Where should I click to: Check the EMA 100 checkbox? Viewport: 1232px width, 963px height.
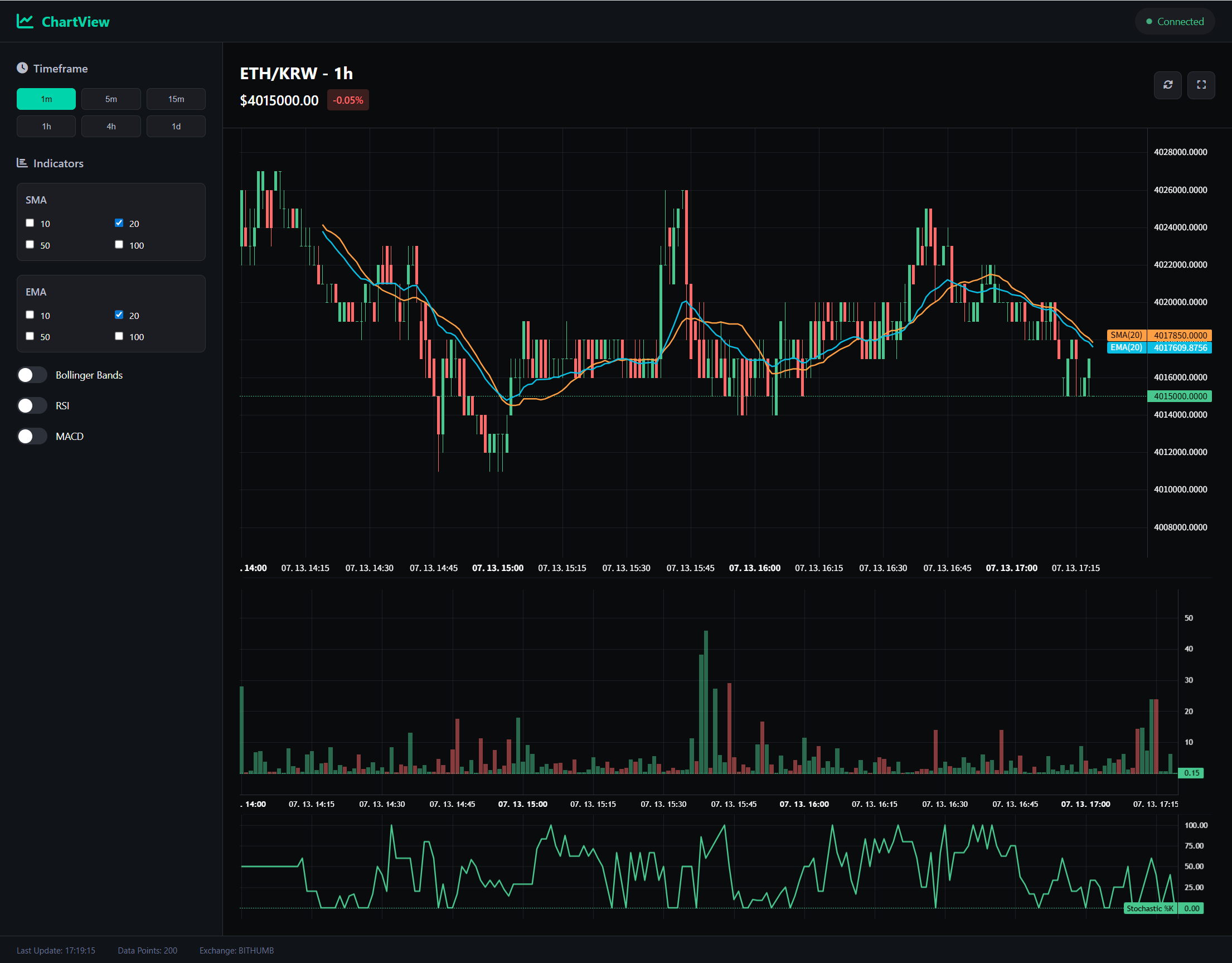point(118,336)
